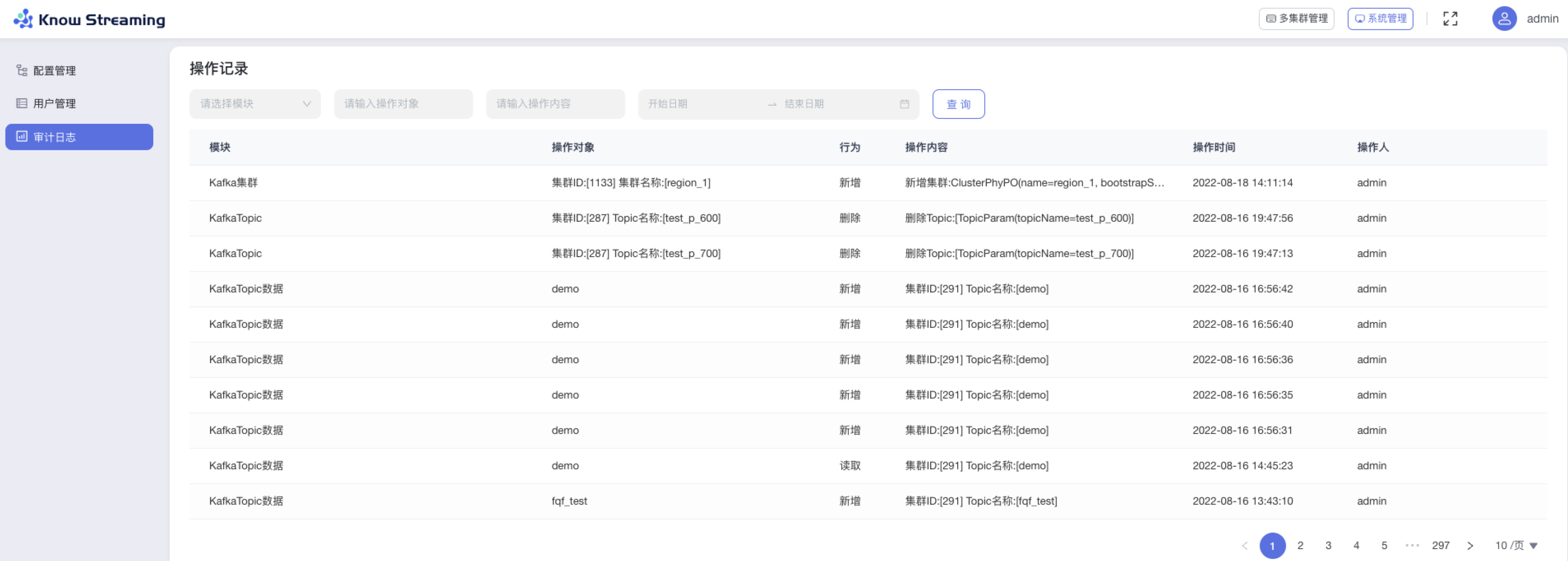
Task: Select the 配置管理 menu item
Action: [x=55, y=70]
